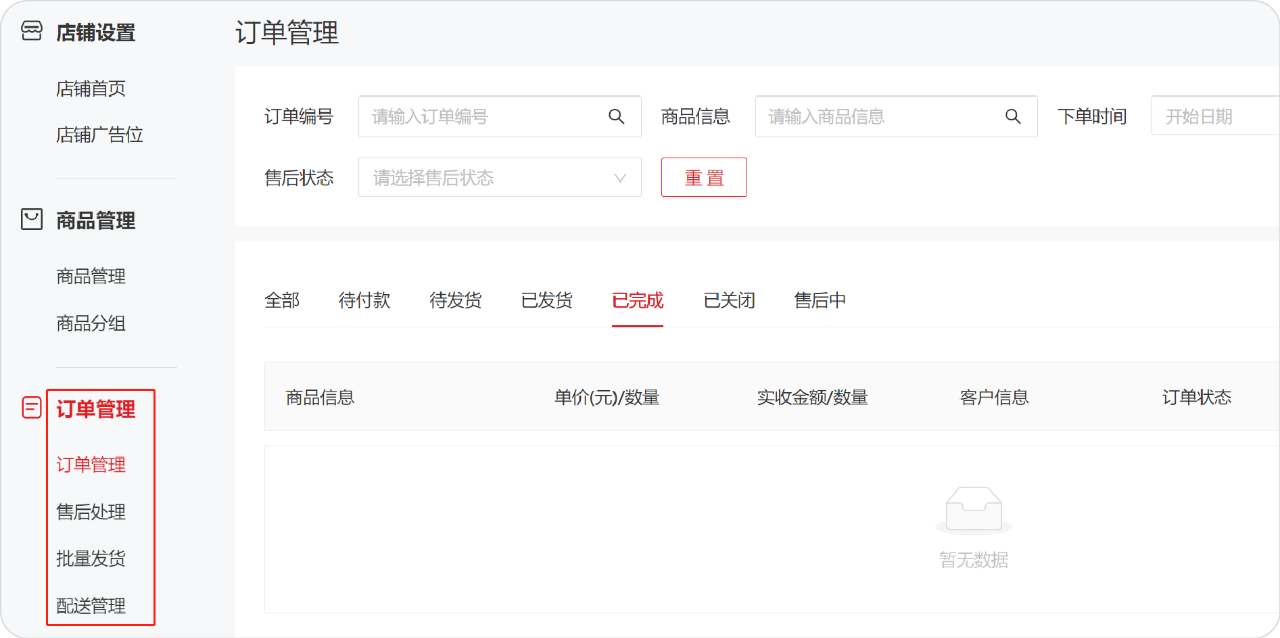
Task: Go to 店铺广告位 sidebar item
Action: point(100,135)
